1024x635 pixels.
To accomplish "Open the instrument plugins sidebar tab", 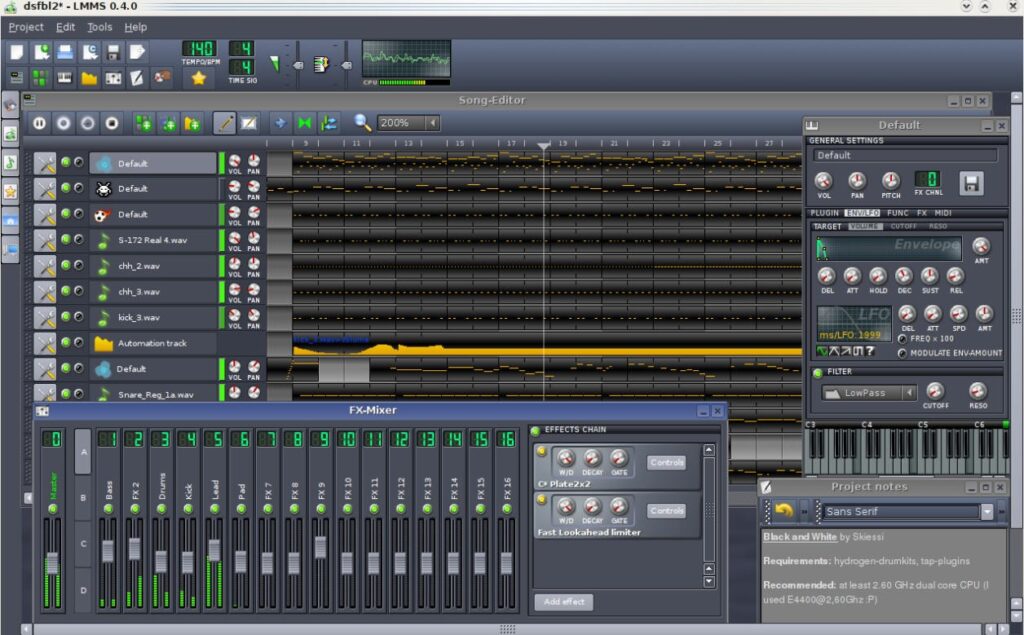I will point(10,105).
